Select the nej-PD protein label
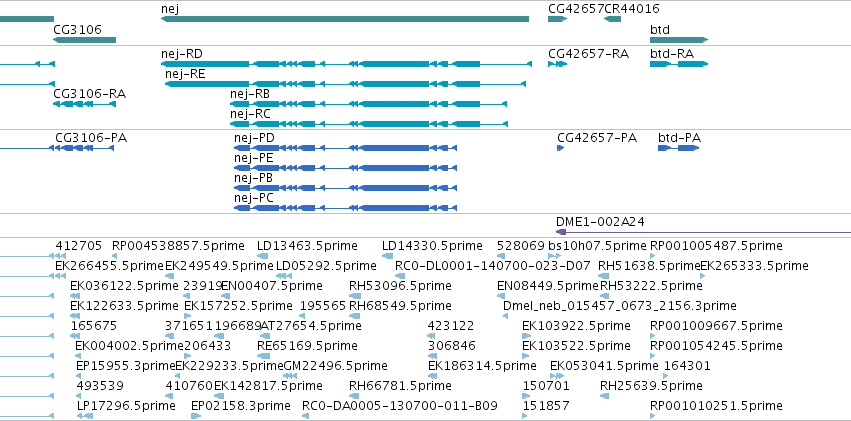 [x=255, y=138]
